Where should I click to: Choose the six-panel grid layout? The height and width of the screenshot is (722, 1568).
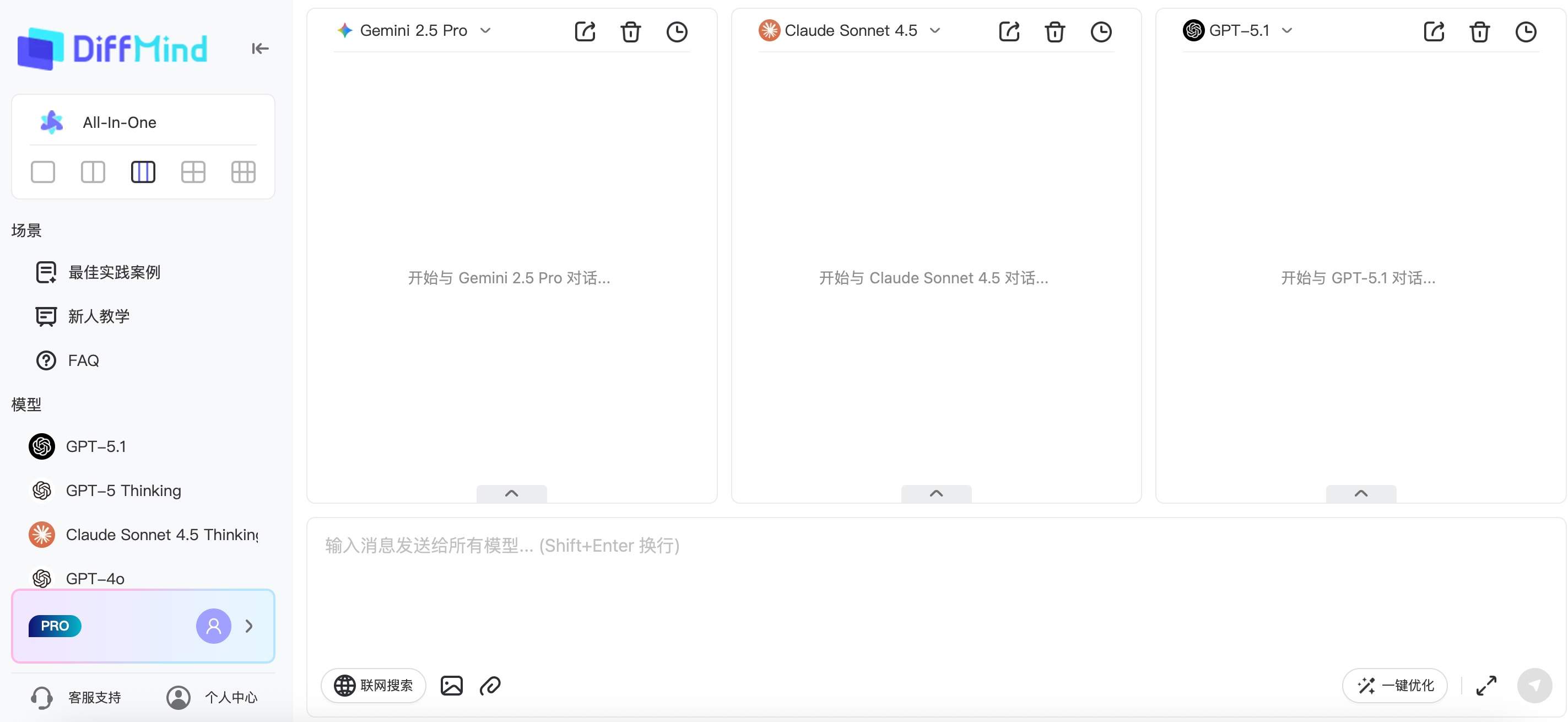tap(243, 171)
